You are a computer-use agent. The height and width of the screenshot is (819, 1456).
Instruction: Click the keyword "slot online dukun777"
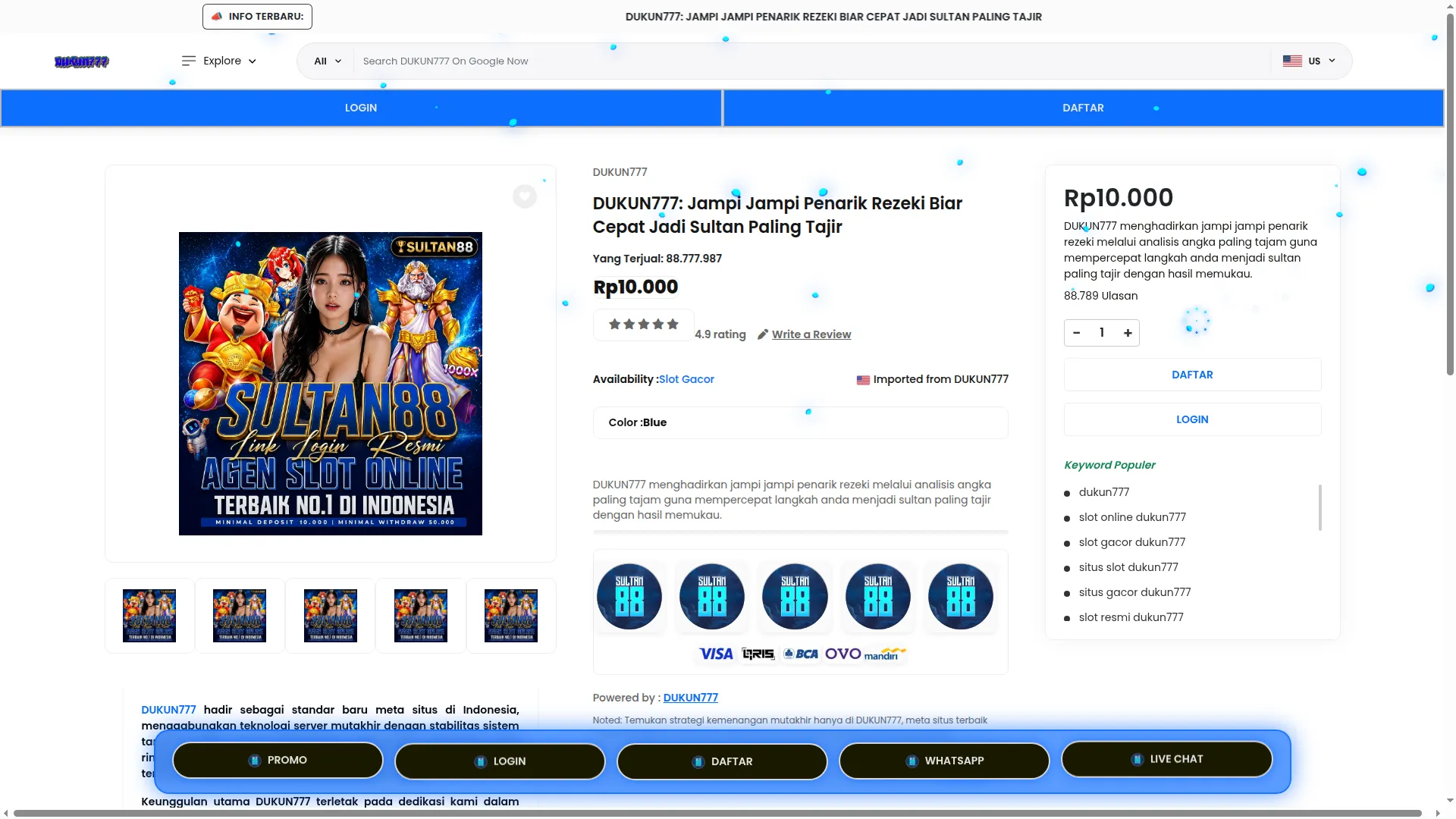coord(1132,517)
